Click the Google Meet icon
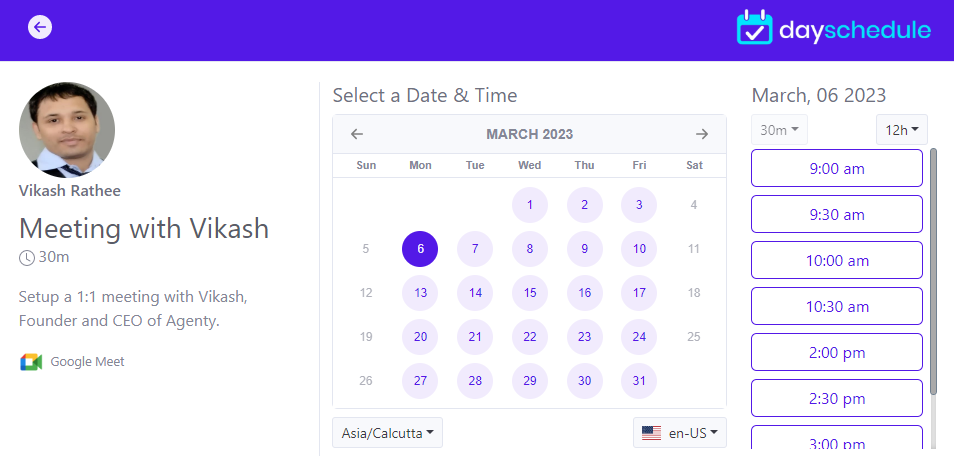 (31, 362)
